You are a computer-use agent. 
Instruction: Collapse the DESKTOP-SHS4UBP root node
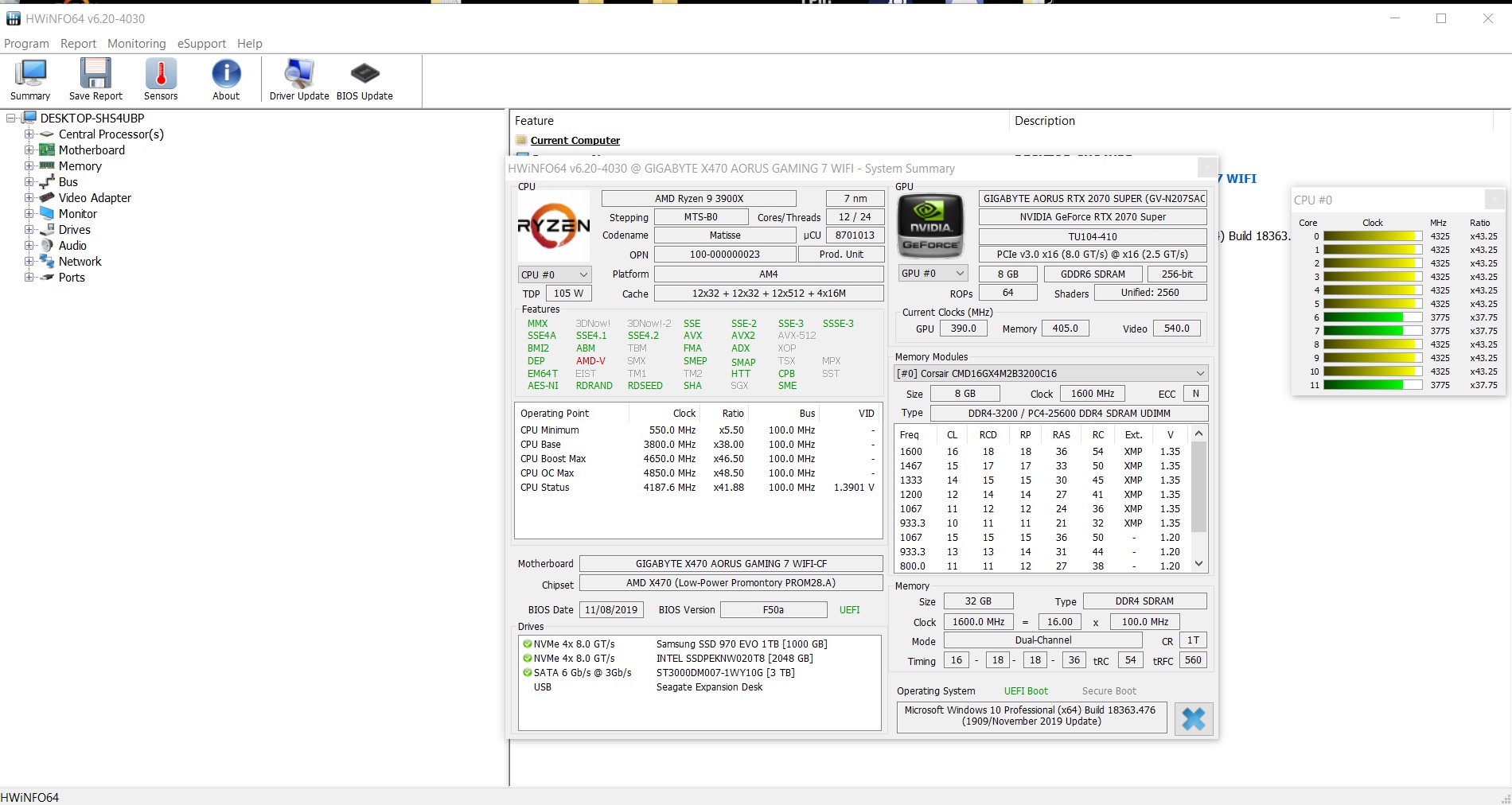(x=11, y=118)
